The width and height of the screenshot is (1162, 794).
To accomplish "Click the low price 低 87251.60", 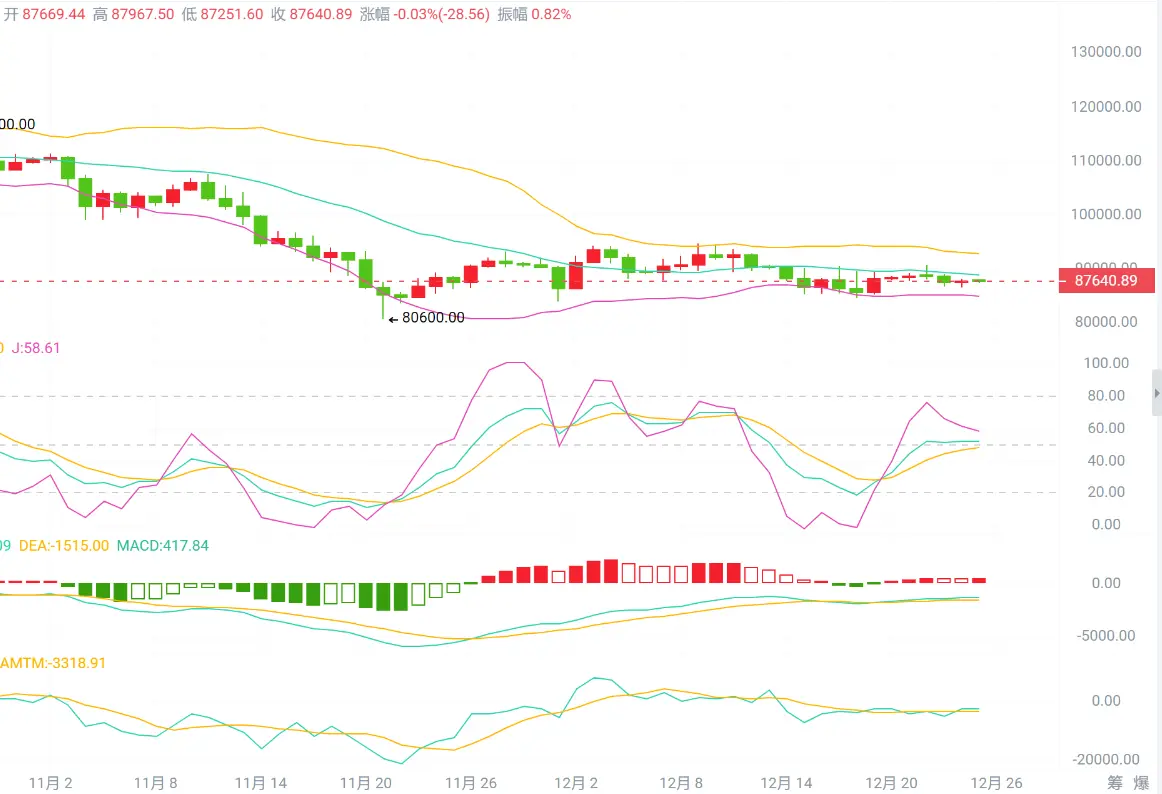I will pos(222,14).
